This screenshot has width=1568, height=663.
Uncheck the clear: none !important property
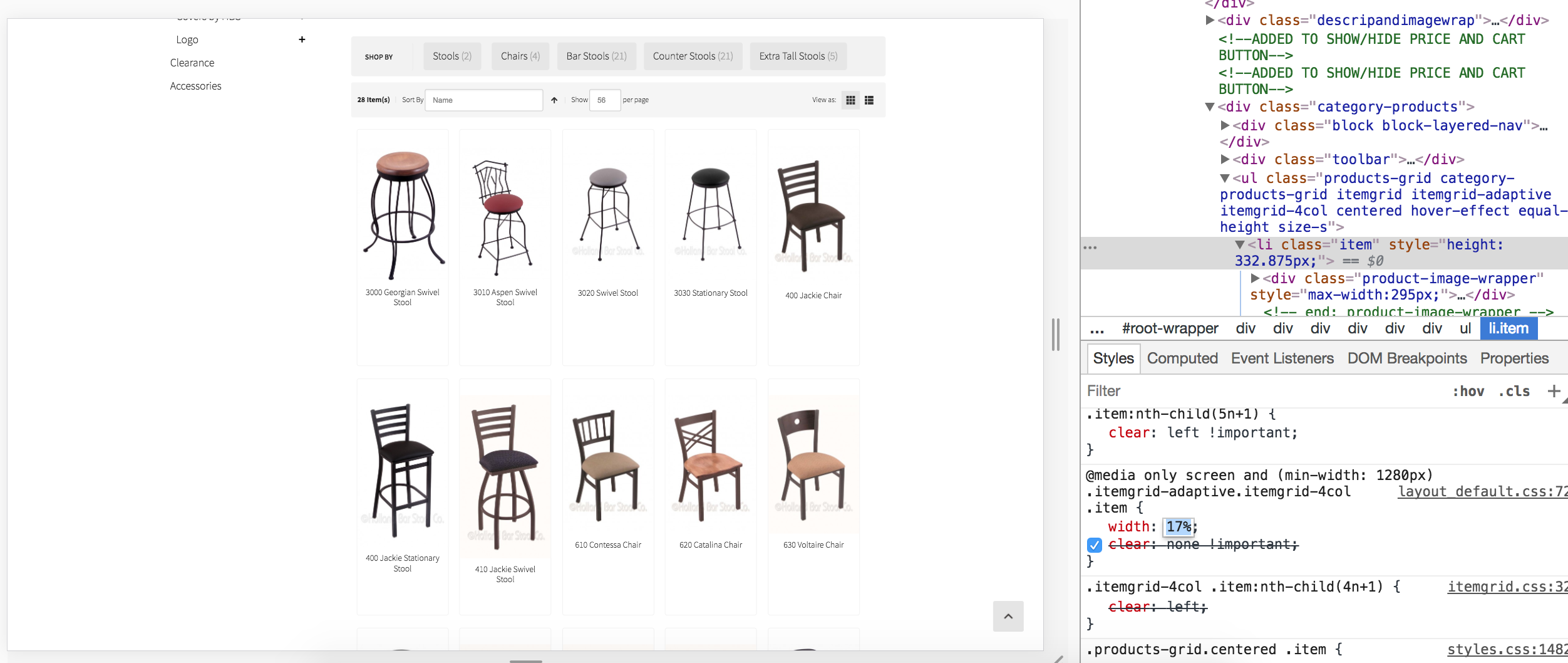pyautogui.click(x=1094, y=545)
